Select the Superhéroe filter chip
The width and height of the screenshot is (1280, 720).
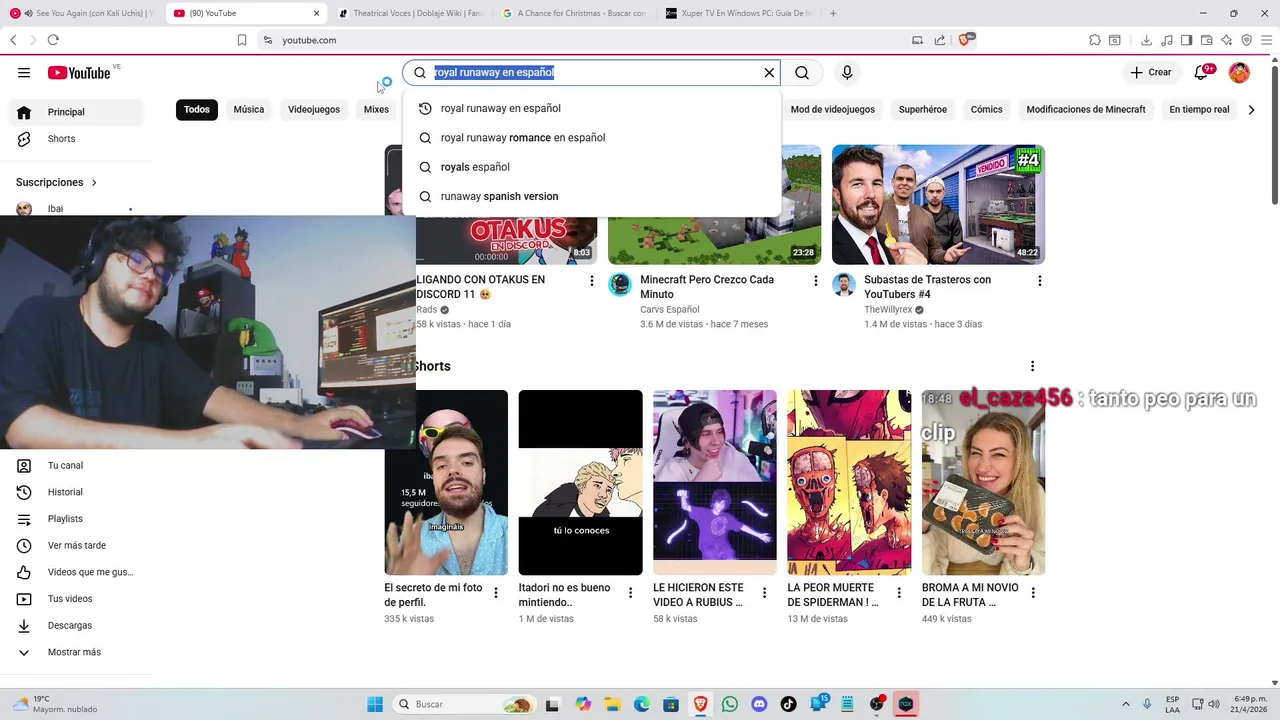click(922, 110)
